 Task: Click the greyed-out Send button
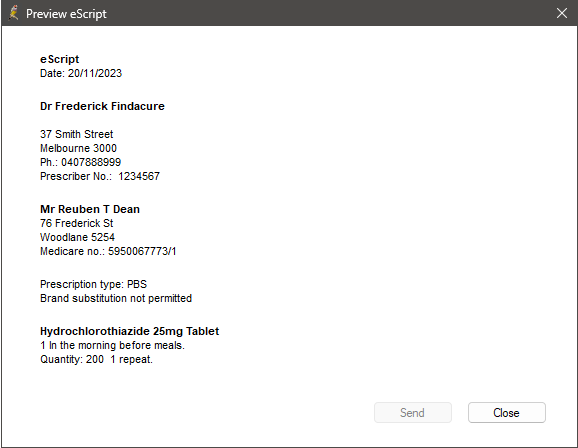[412, 412]
